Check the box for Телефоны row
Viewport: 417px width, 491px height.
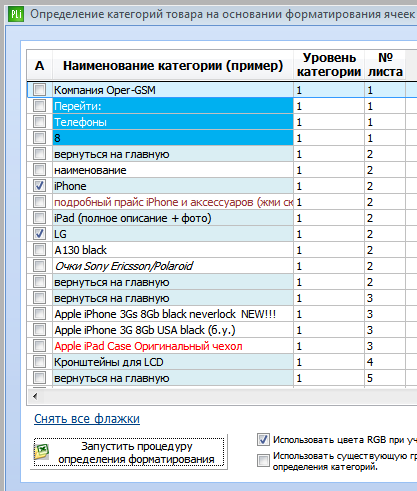(x=40, y=122)
